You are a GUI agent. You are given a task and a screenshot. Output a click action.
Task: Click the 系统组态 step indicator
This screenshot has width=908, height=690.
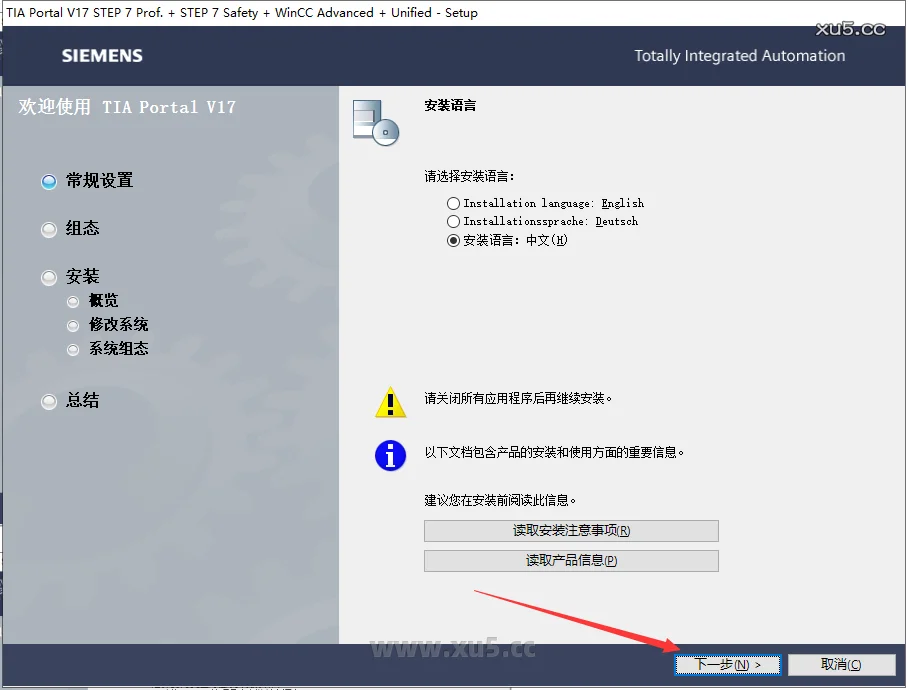coord(72,348)
